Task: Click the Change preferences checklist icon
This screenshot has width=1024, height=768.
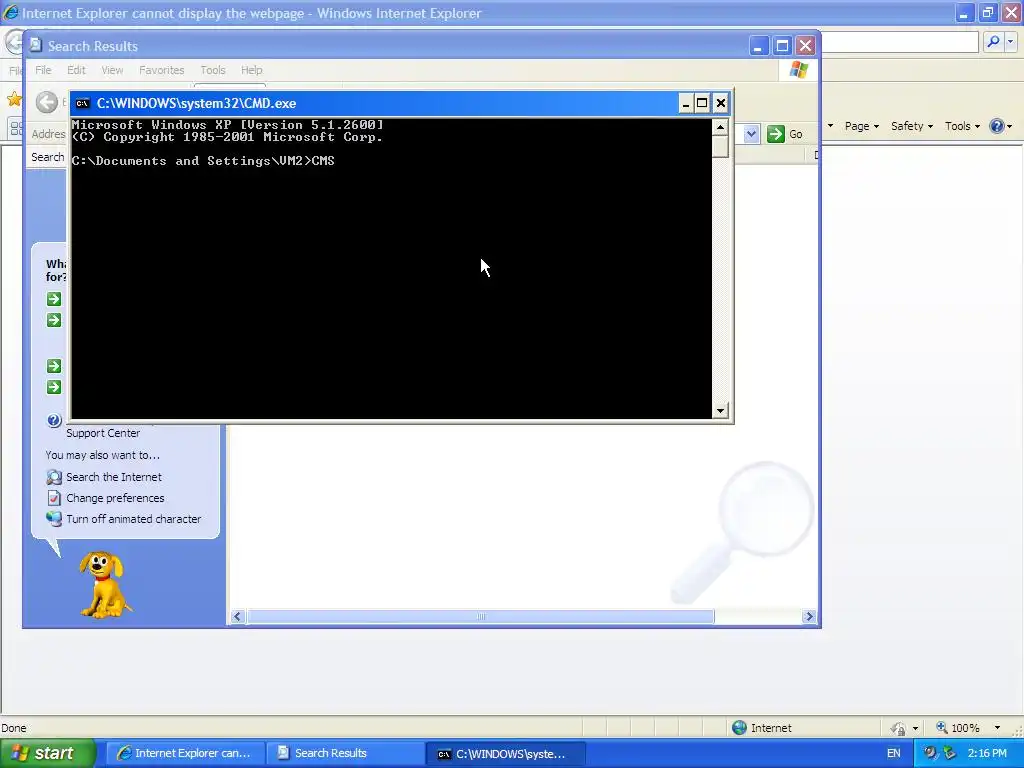Action: point(54,498)
